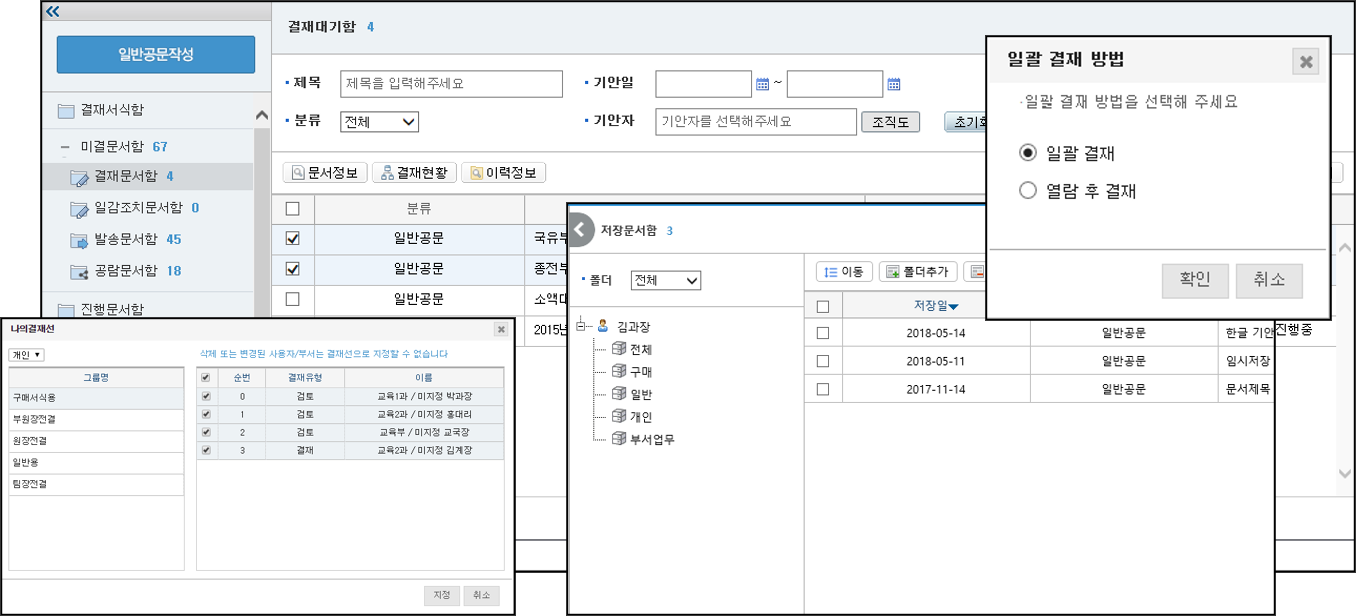1356x616 pixels.
Task: Open calendar picker for end draft date
Action: [894, 84]
